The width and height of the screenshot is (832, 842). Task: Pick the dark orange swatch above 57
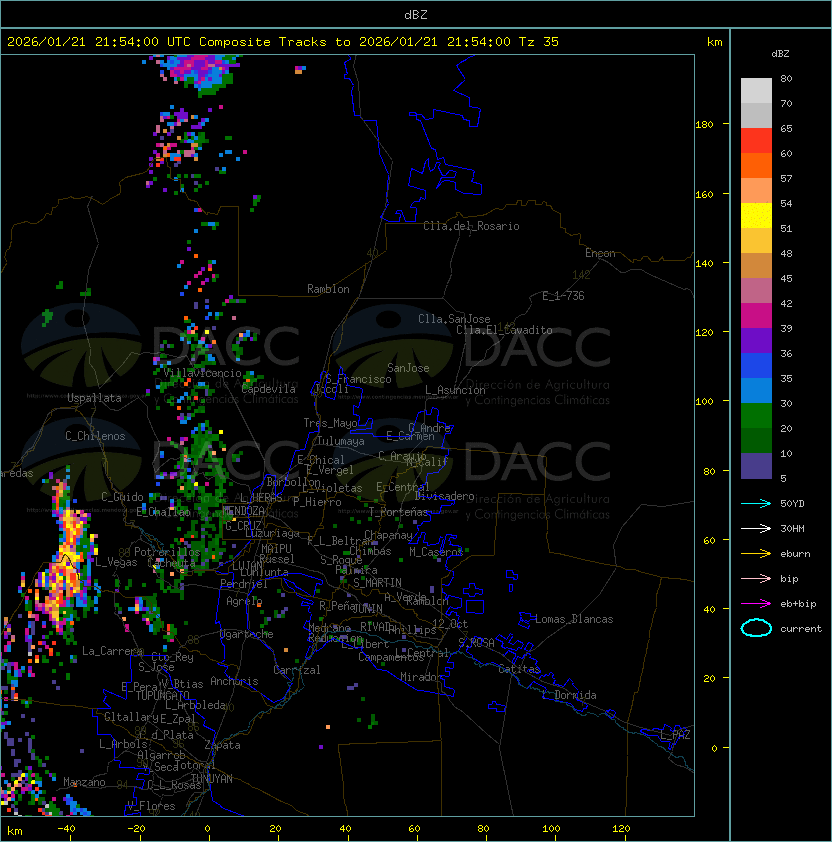tap(756, 165)
